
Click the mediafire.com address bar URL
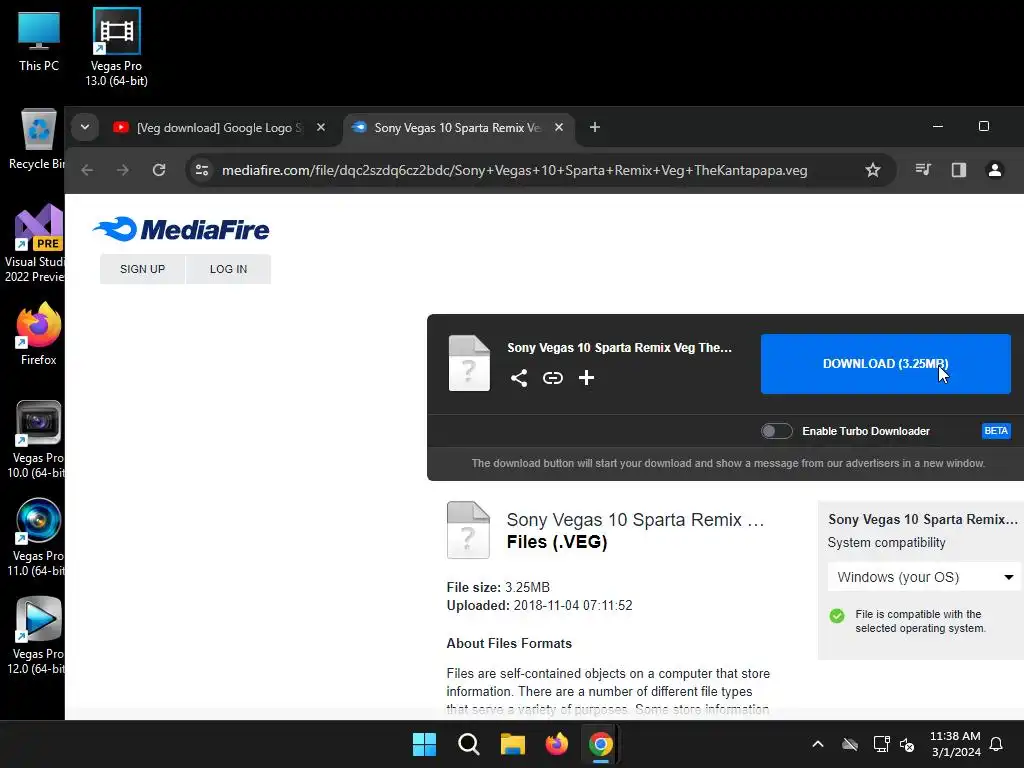(x=515, y=170)
